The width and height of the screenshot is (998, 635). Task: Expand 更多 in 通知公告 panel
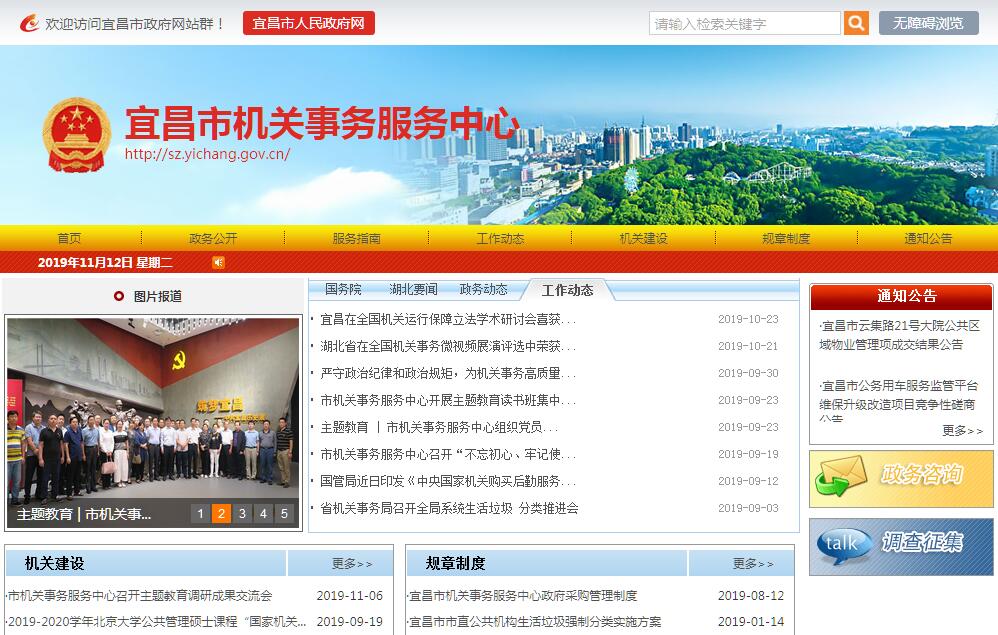962,431
